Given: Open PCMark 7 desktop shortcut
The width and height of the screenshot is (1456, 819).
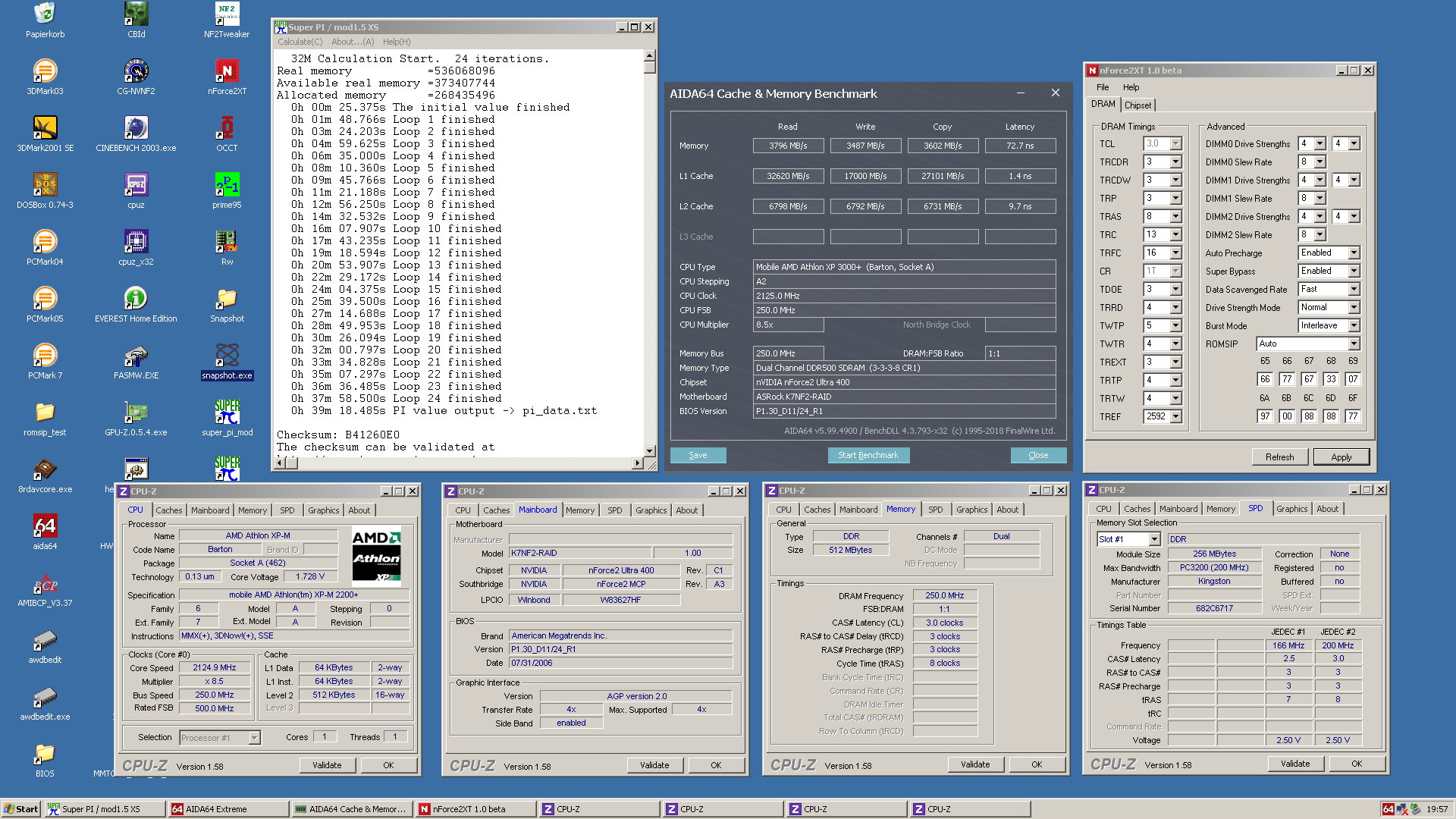Looking at the screenshot, I should (45, 362).
